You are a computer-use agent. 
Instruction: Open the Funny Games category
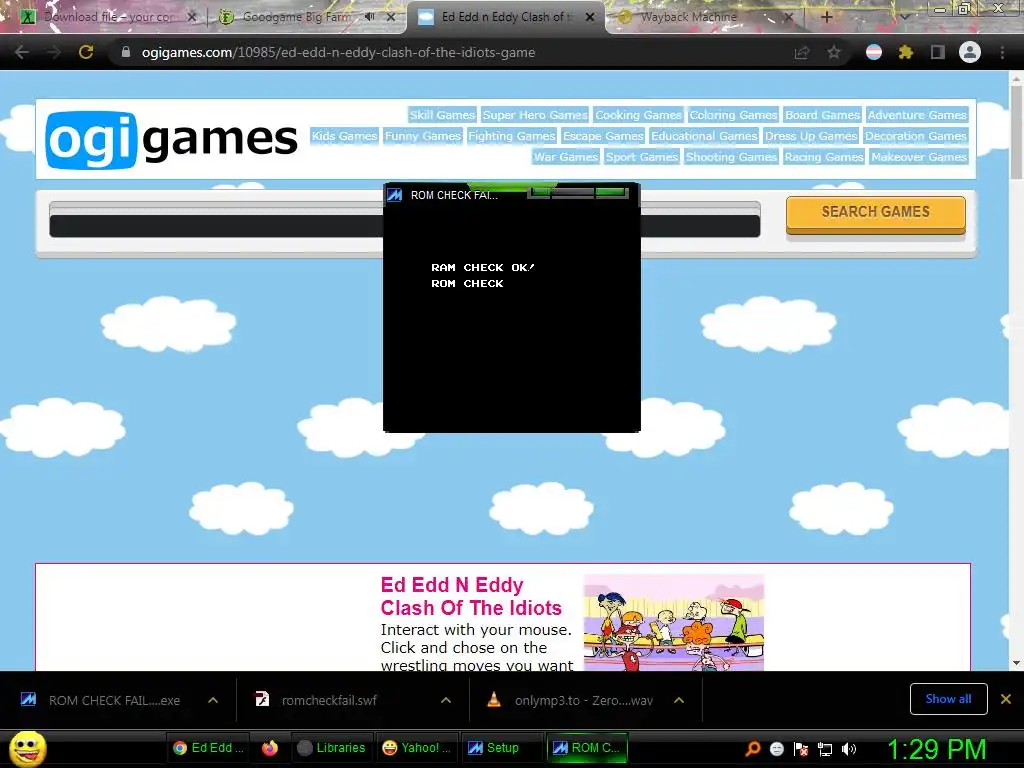coord(423,136)
